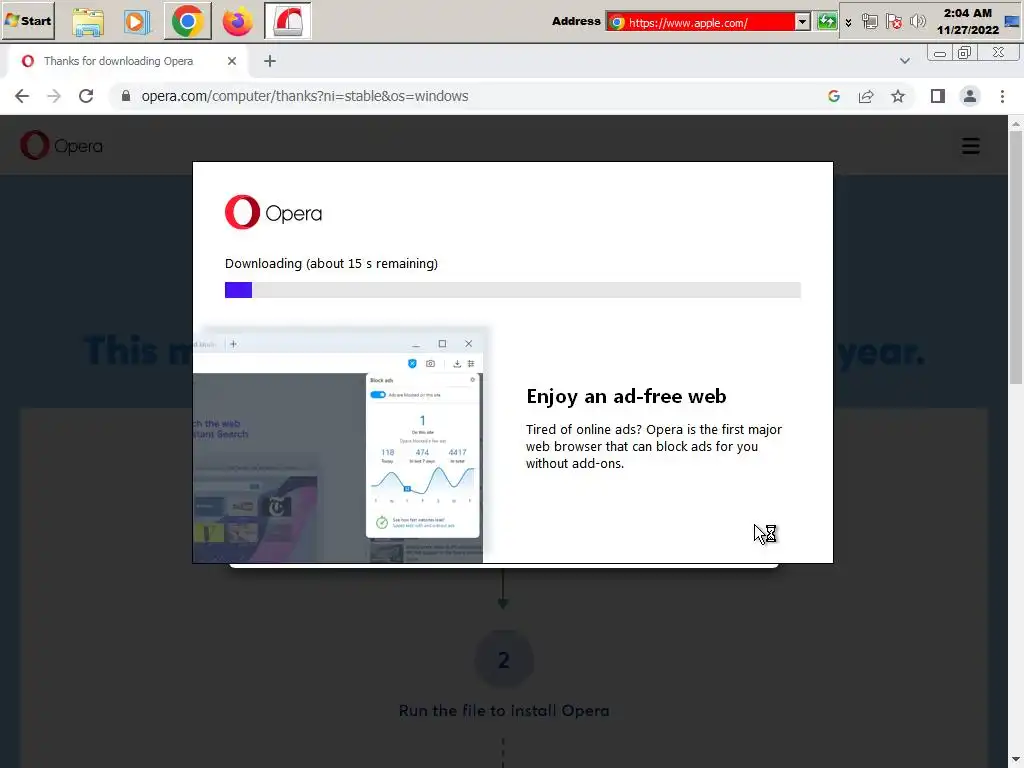Launch Firefox from the taskbar
This screenshot has height=768, width=1024.
(x=237, y=22)
